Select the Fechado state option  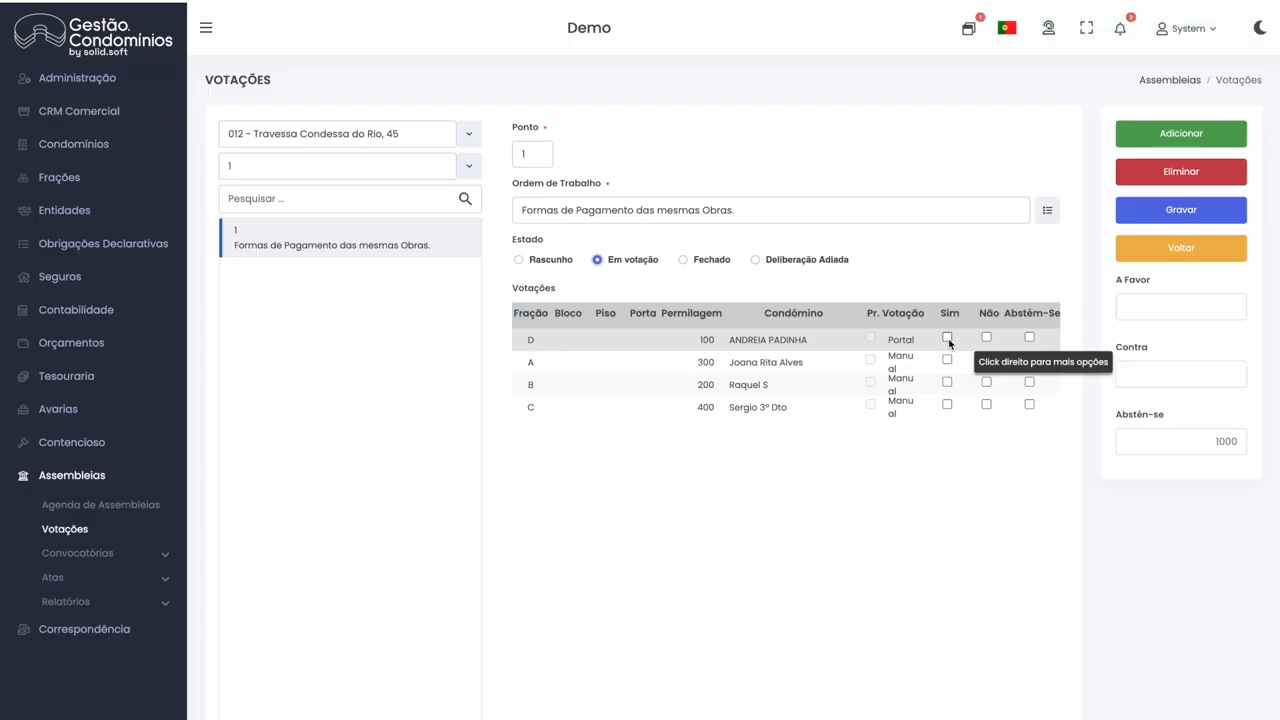(683, 260)
